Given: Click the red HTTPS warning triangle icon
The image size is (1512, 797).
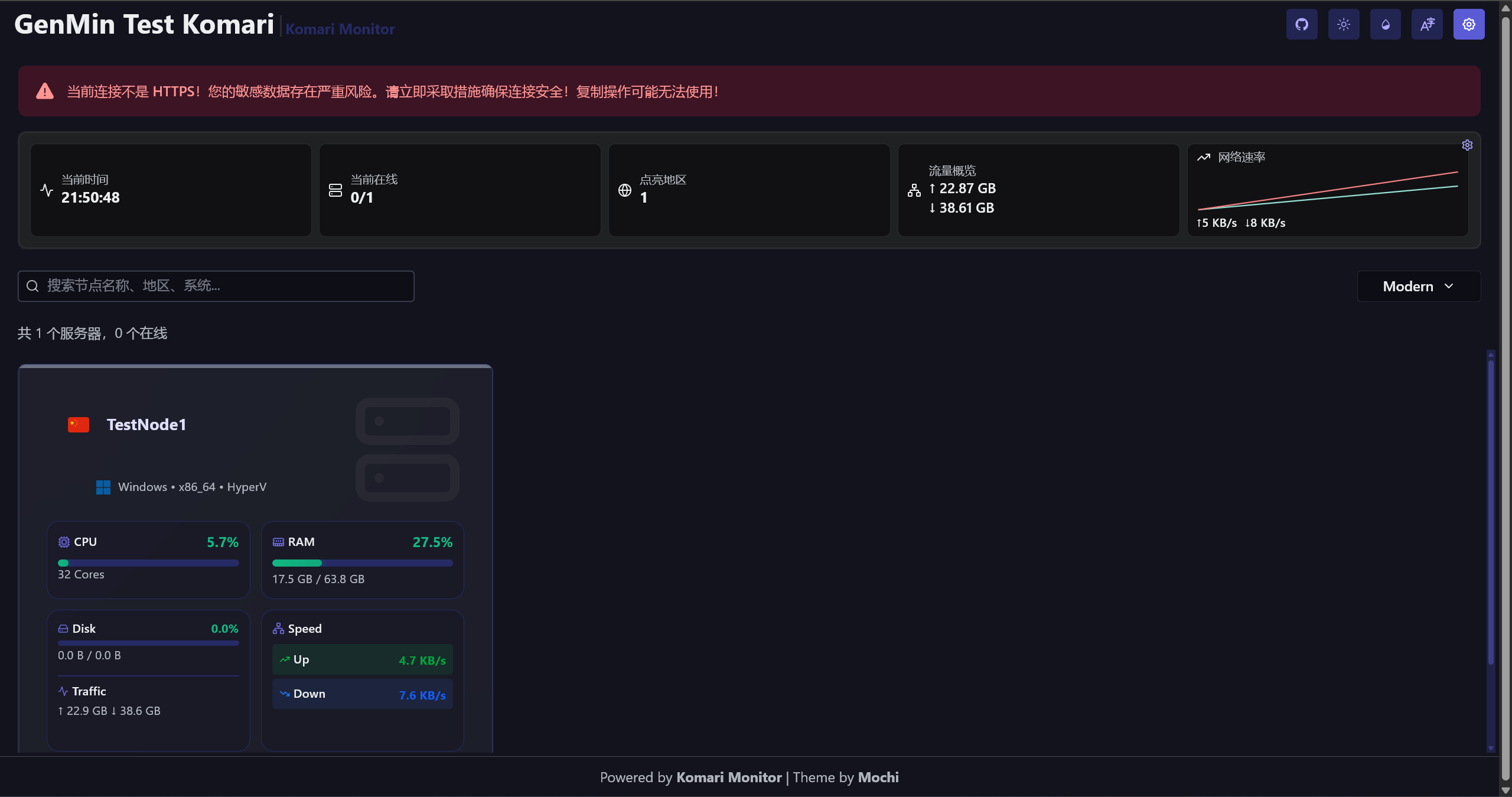Looking at the screenshot, I should 45,92.
